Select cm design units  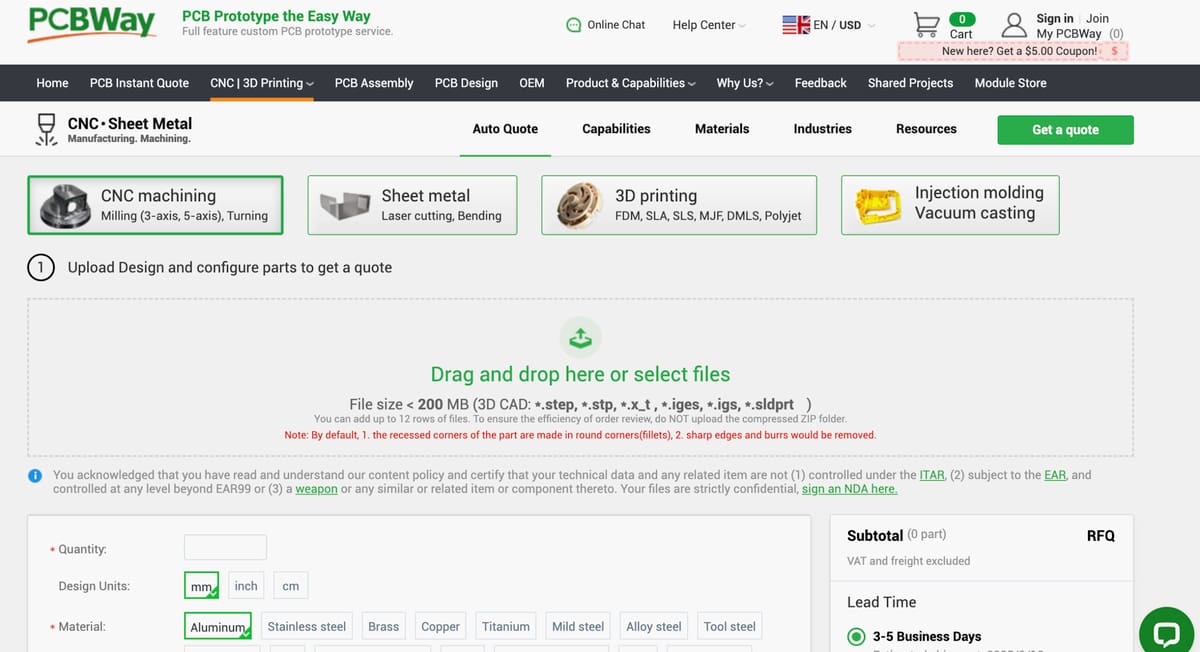[291, 586]
